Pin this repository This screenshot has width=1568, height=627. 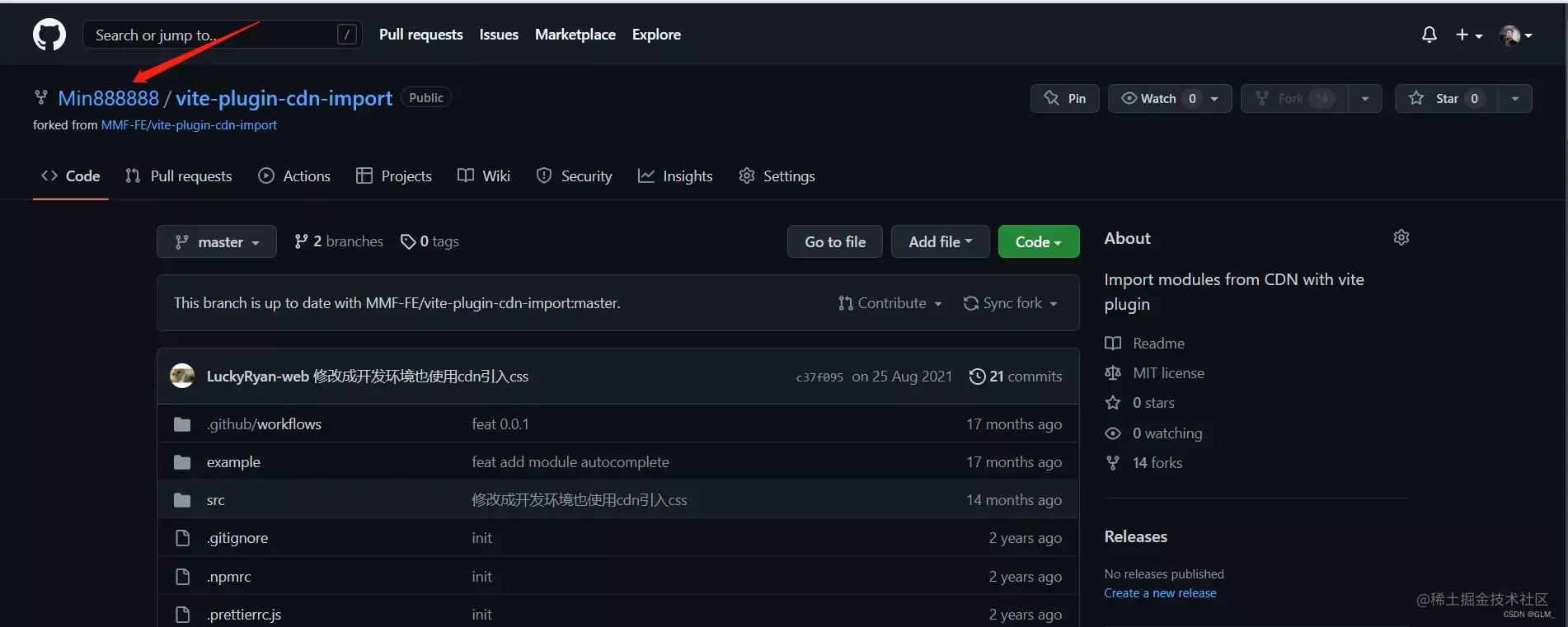click(x=1065, y=98)
